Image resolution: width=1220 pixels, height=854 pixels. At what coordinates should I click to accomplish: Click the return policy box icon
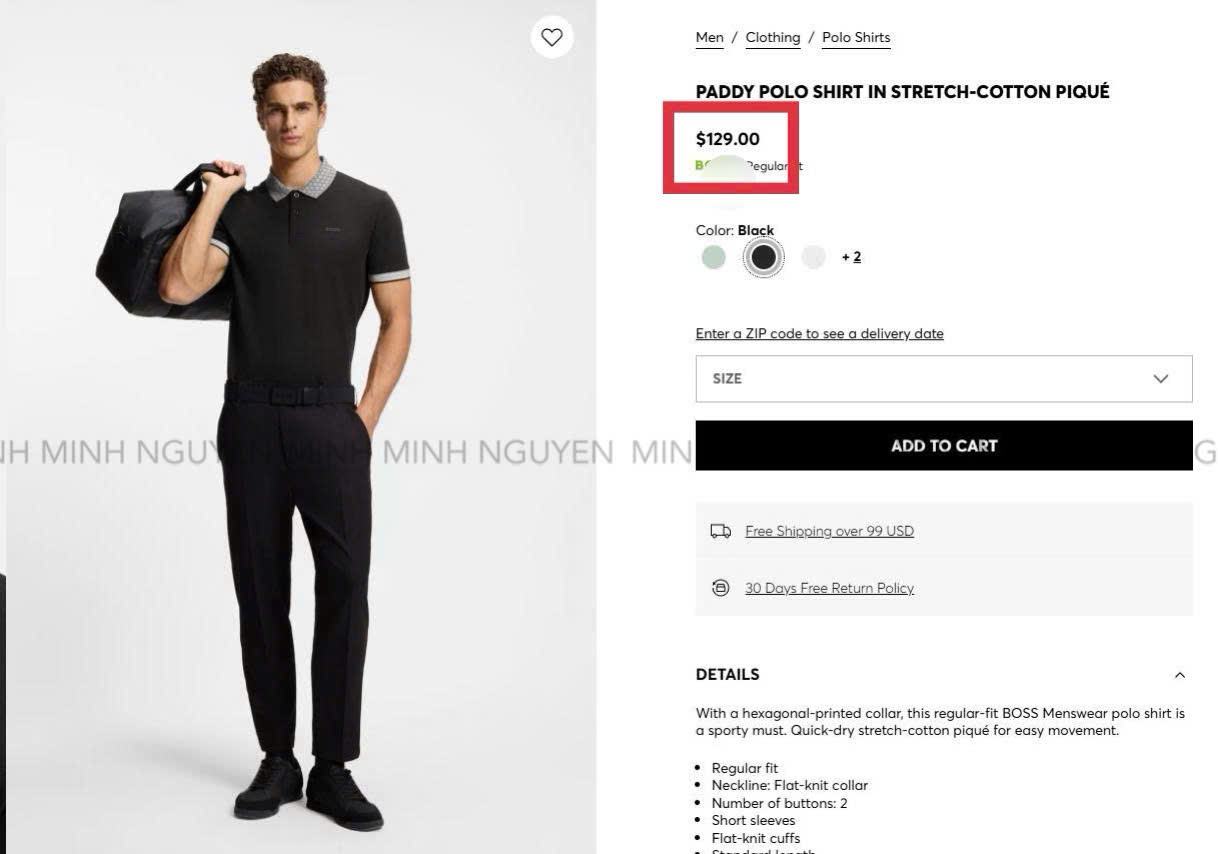720,588
